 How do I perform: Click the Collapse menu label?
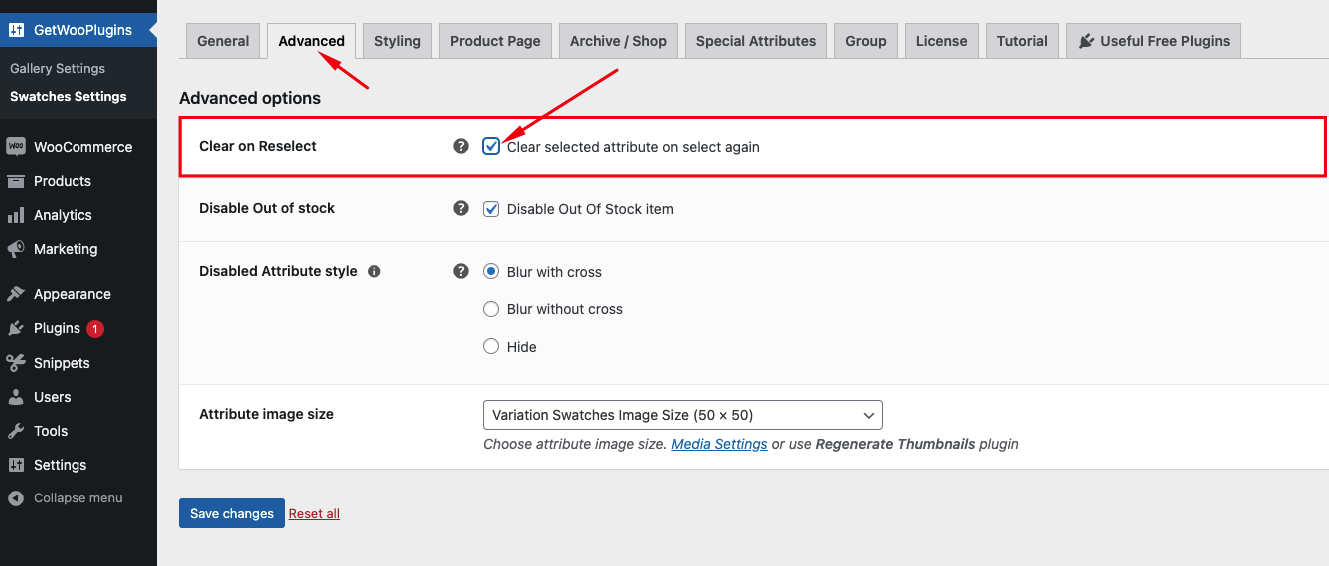(x=78, y=498)
